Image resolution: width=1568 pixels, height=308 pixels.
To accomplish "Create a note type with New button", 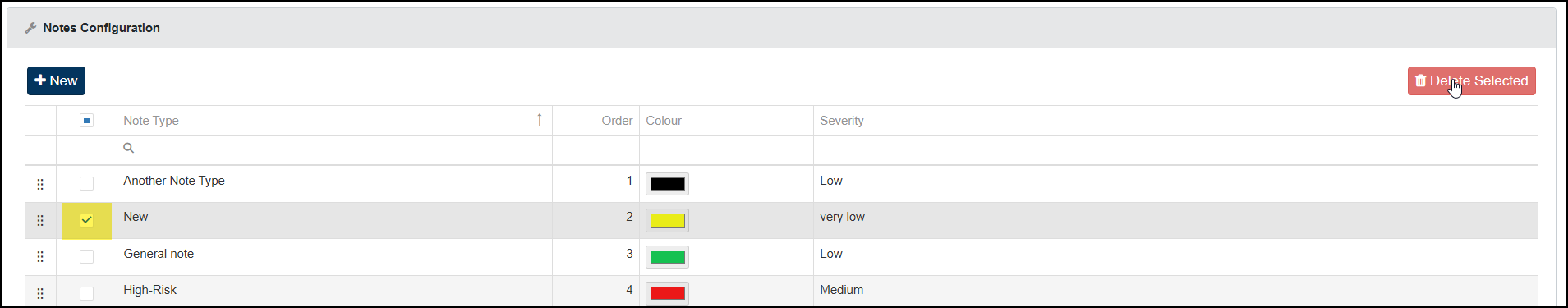I will 56,81.
